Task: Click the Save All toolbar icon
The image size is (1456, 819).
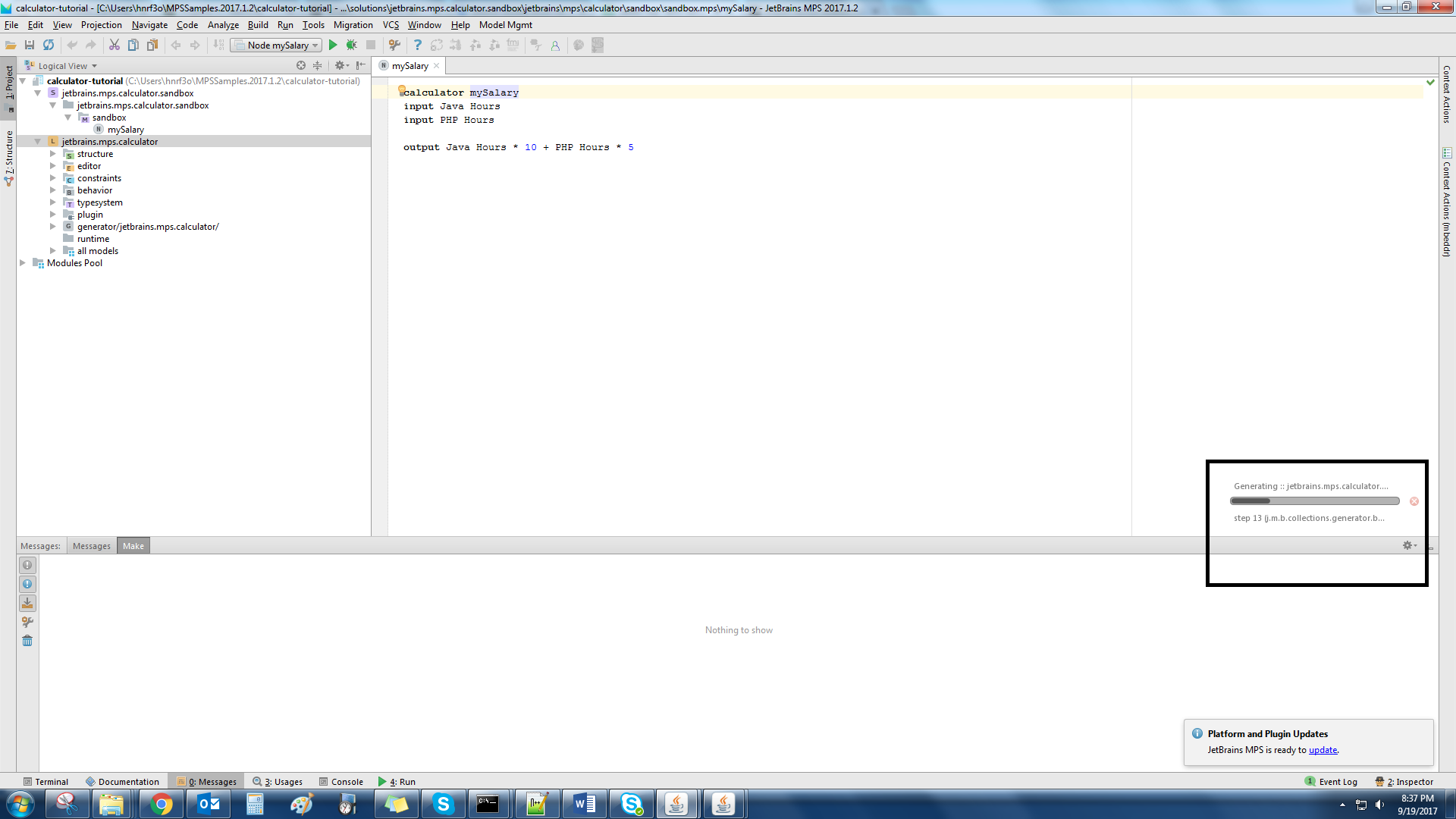Action: (30, 45)
